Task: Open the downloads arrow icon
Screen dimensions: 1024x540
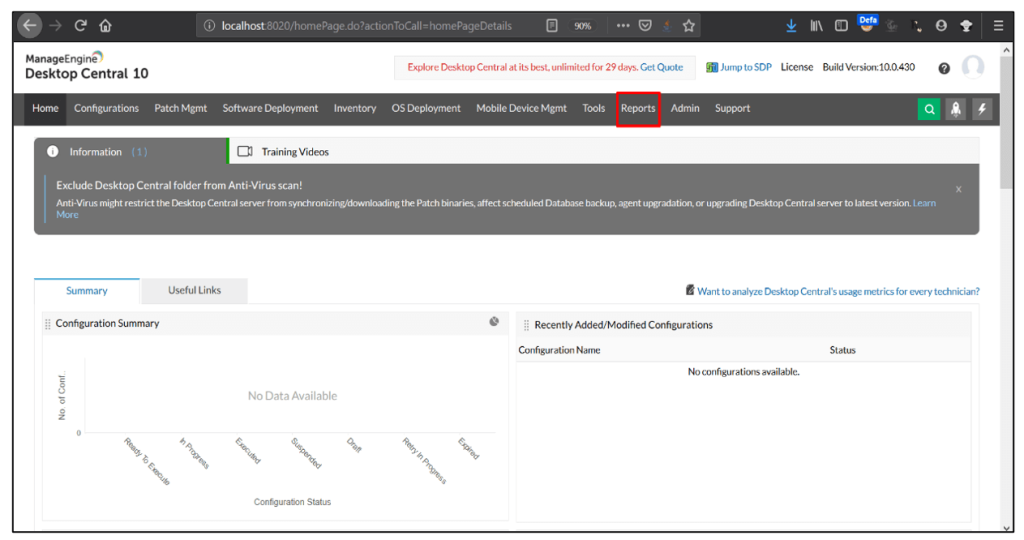Action: click(791, 25)
